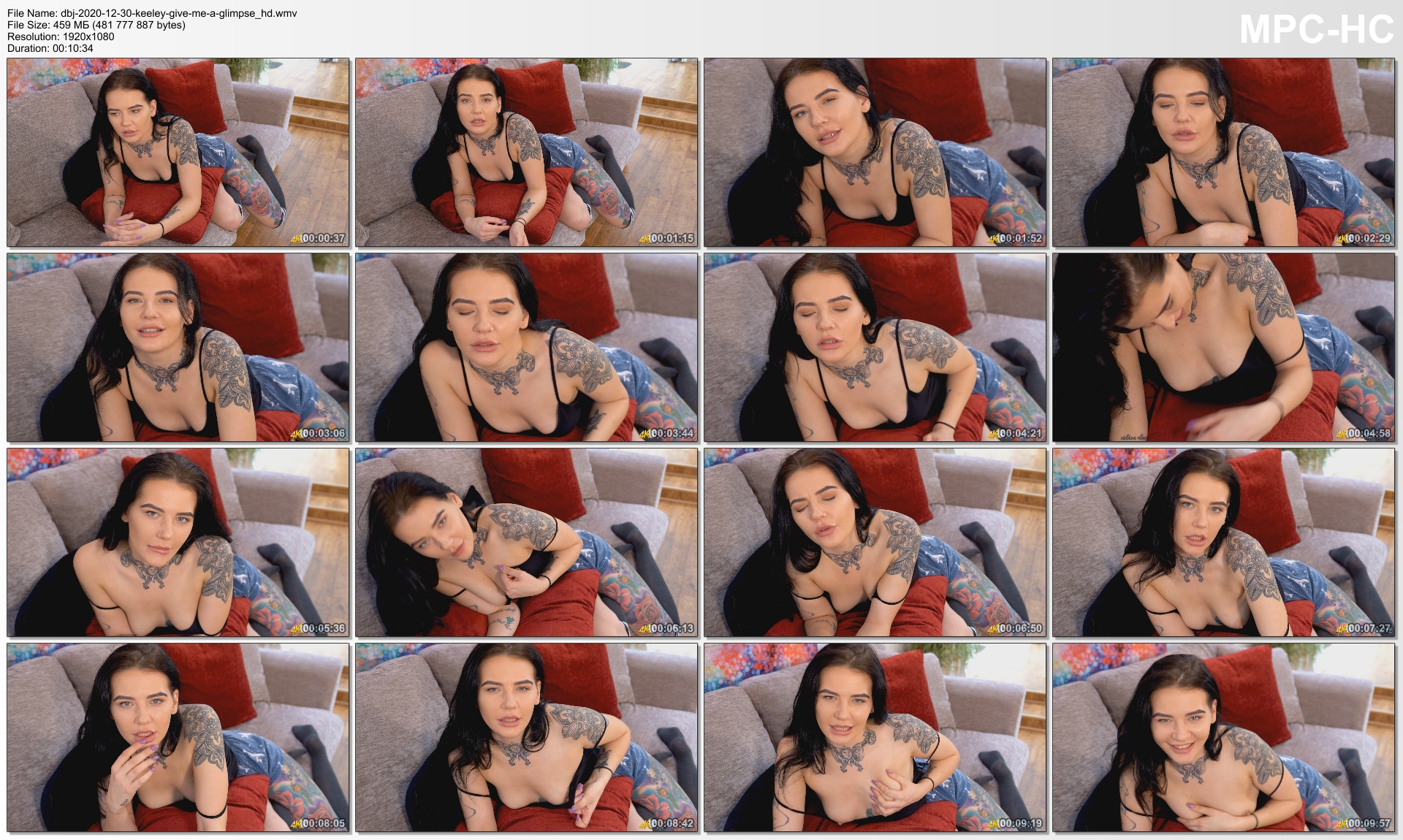Screen dimensions: 1403x840
Task: Click the frame timestamped 00:08:05
Action: click(x=178, y=737)
